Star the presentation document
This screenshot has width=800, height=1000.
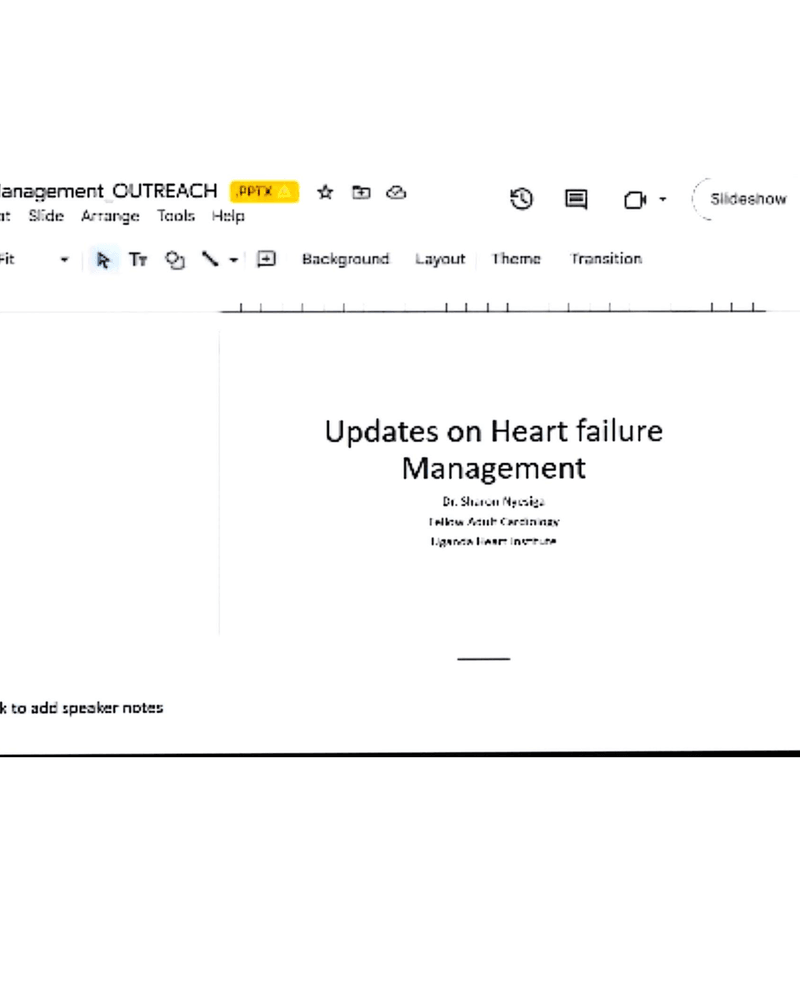point(325,192)
